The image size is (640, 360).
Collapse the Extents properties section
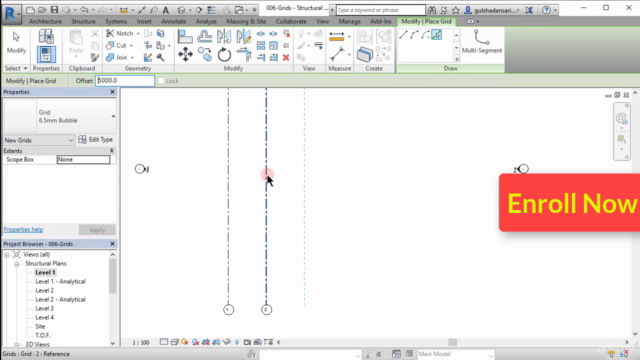coord(111,151)
